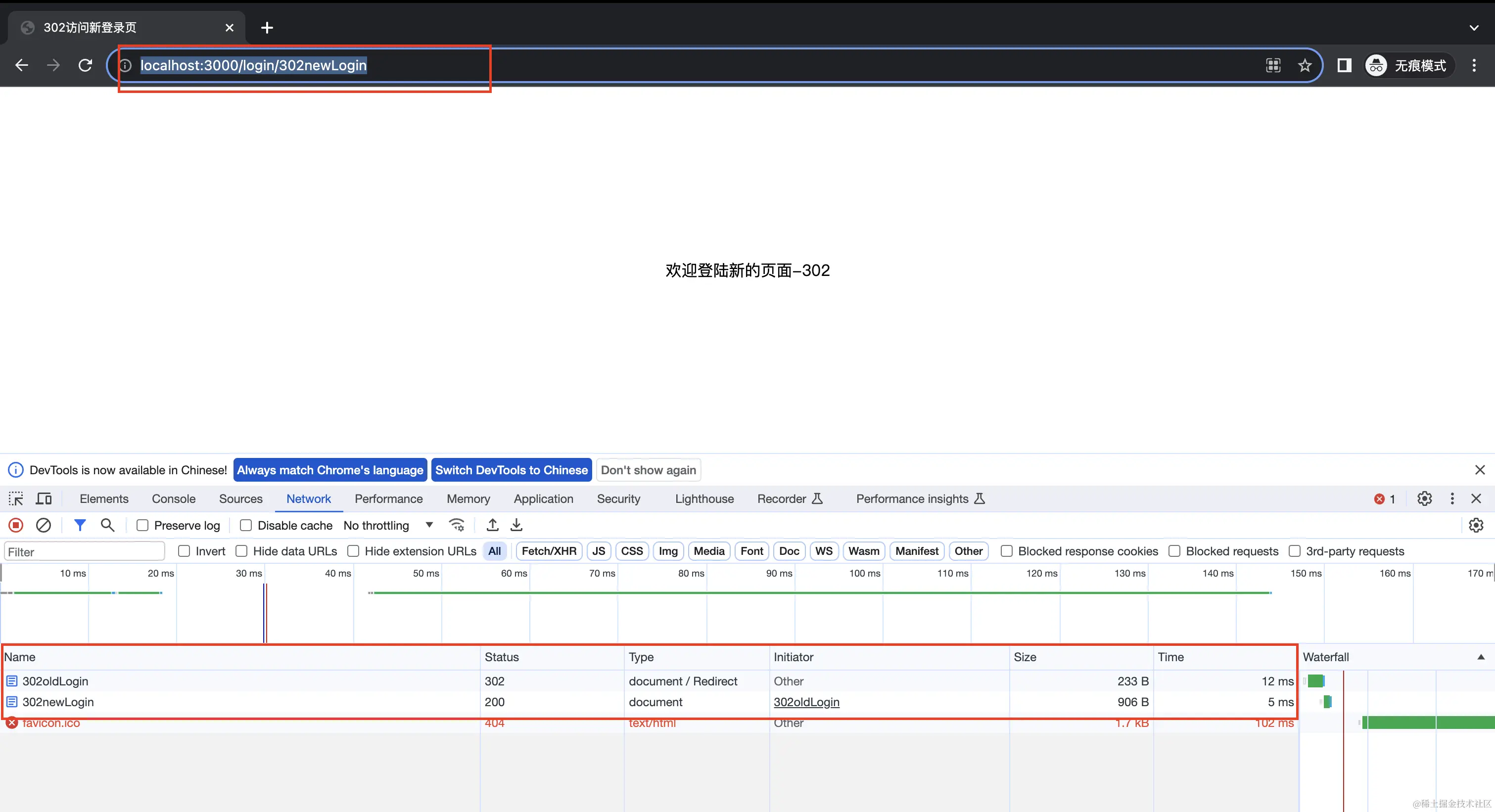Check the Disable cache option
This screenshot has height=812, width=1495.
click(x=246, y=526)
